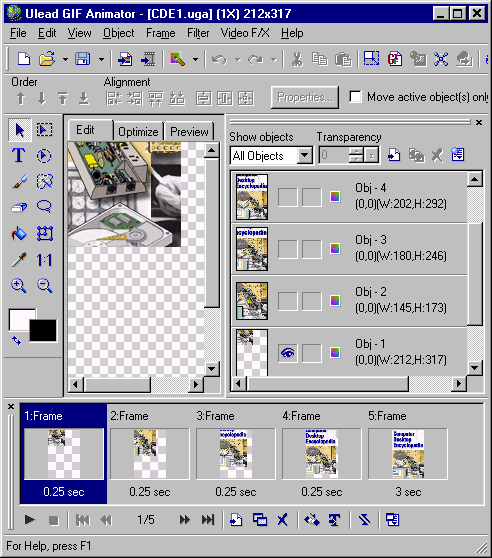Select the 5:Frame thumbnail
The image size is (492, 558).
408,453
